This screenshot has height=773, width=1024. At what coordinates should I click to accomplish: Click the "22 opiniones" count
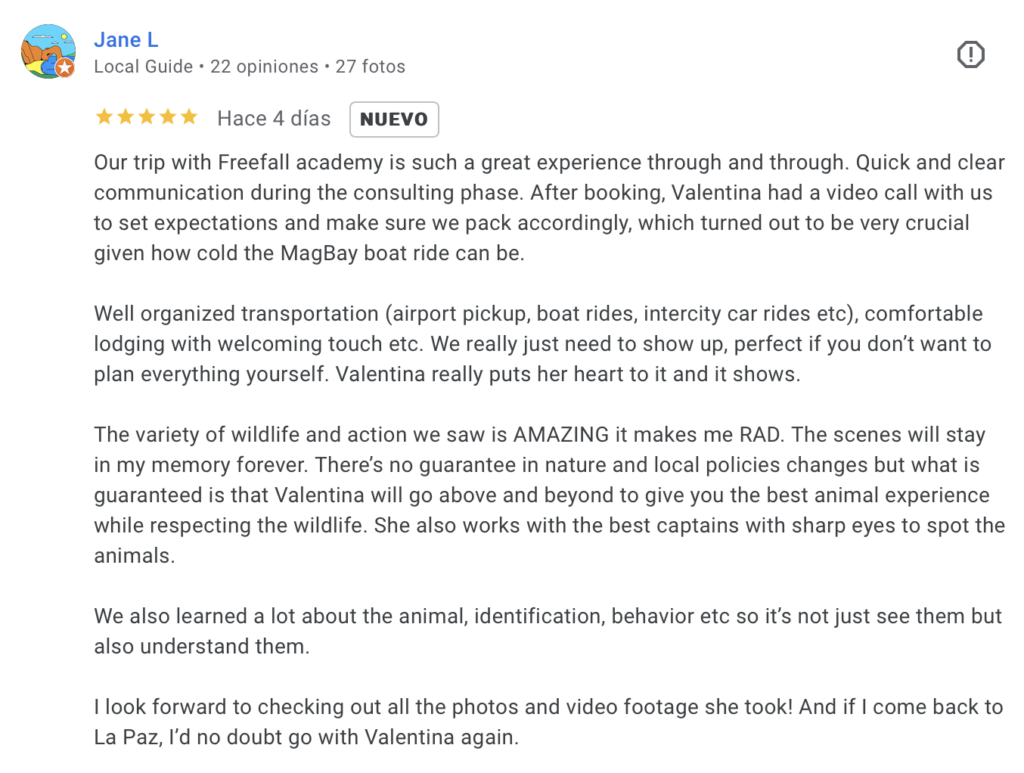click(x=264, y=67)
